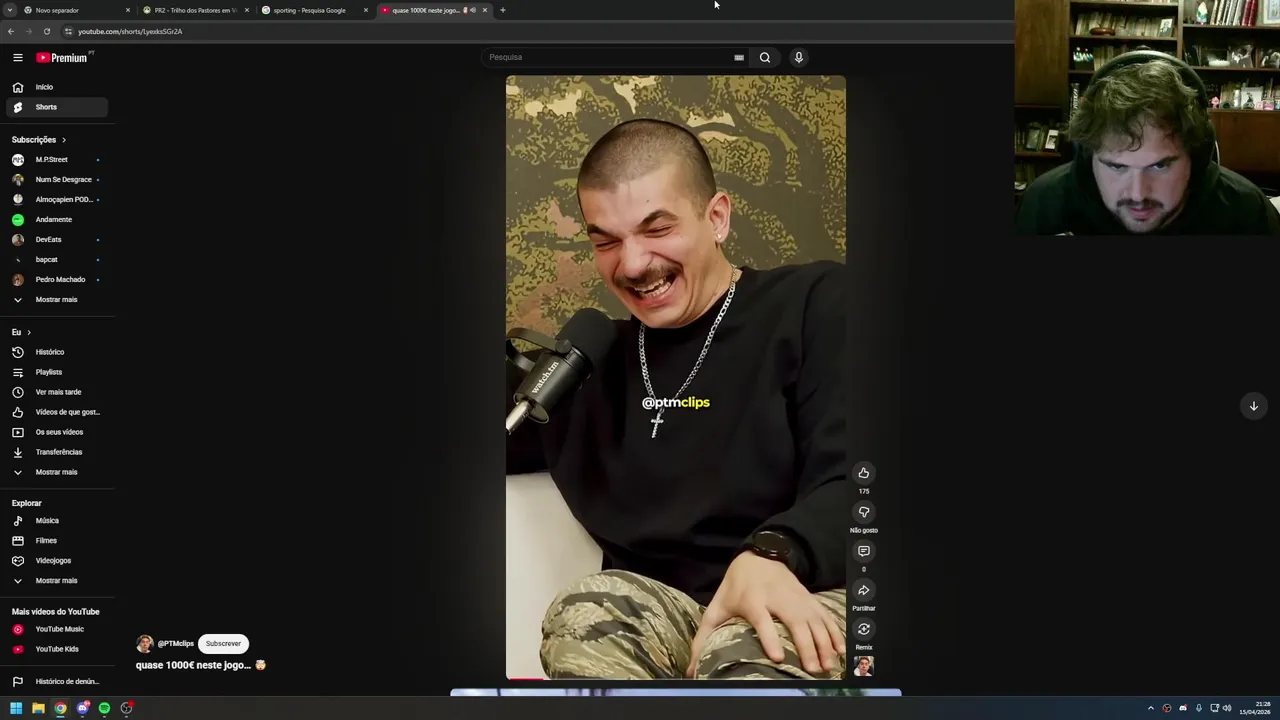Dislike the Short (Não gosto)
1280x720 pixels.
(x=864, y=512)
